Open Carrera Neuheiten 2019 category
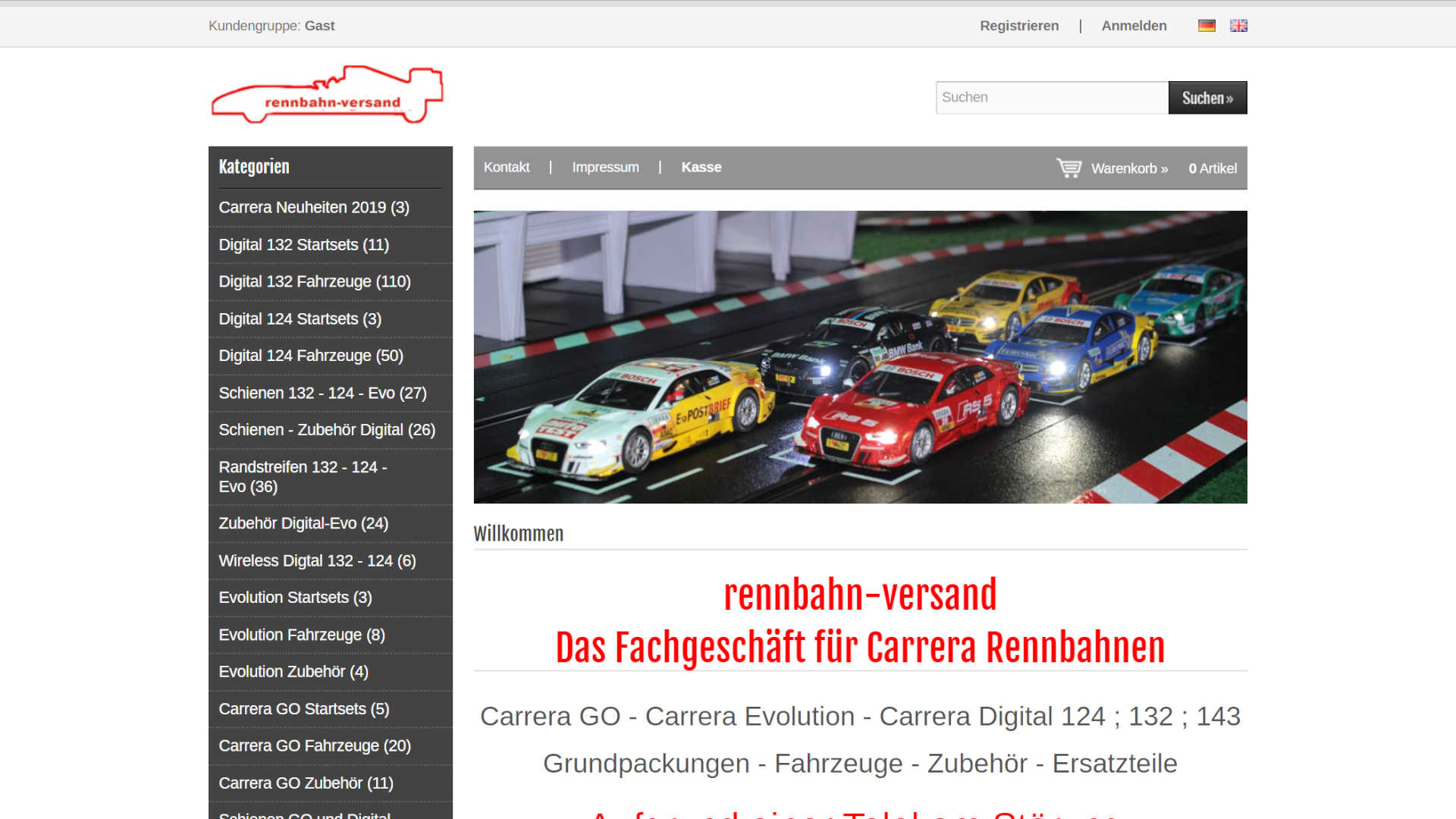Viewport: 1456px width, 819px height. [314, 208]
